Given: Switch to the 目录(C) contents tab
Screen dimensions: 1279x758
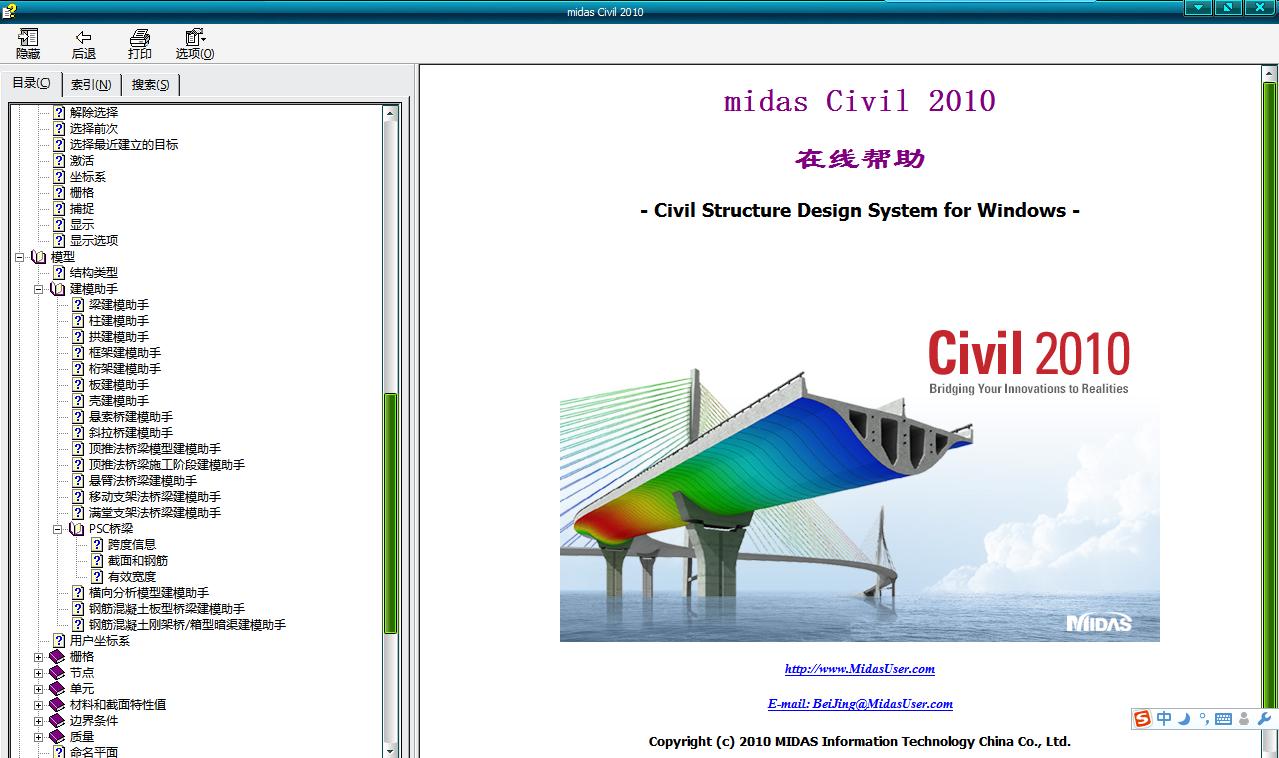Looking at the screenshot, I should (x=31, y=83).
